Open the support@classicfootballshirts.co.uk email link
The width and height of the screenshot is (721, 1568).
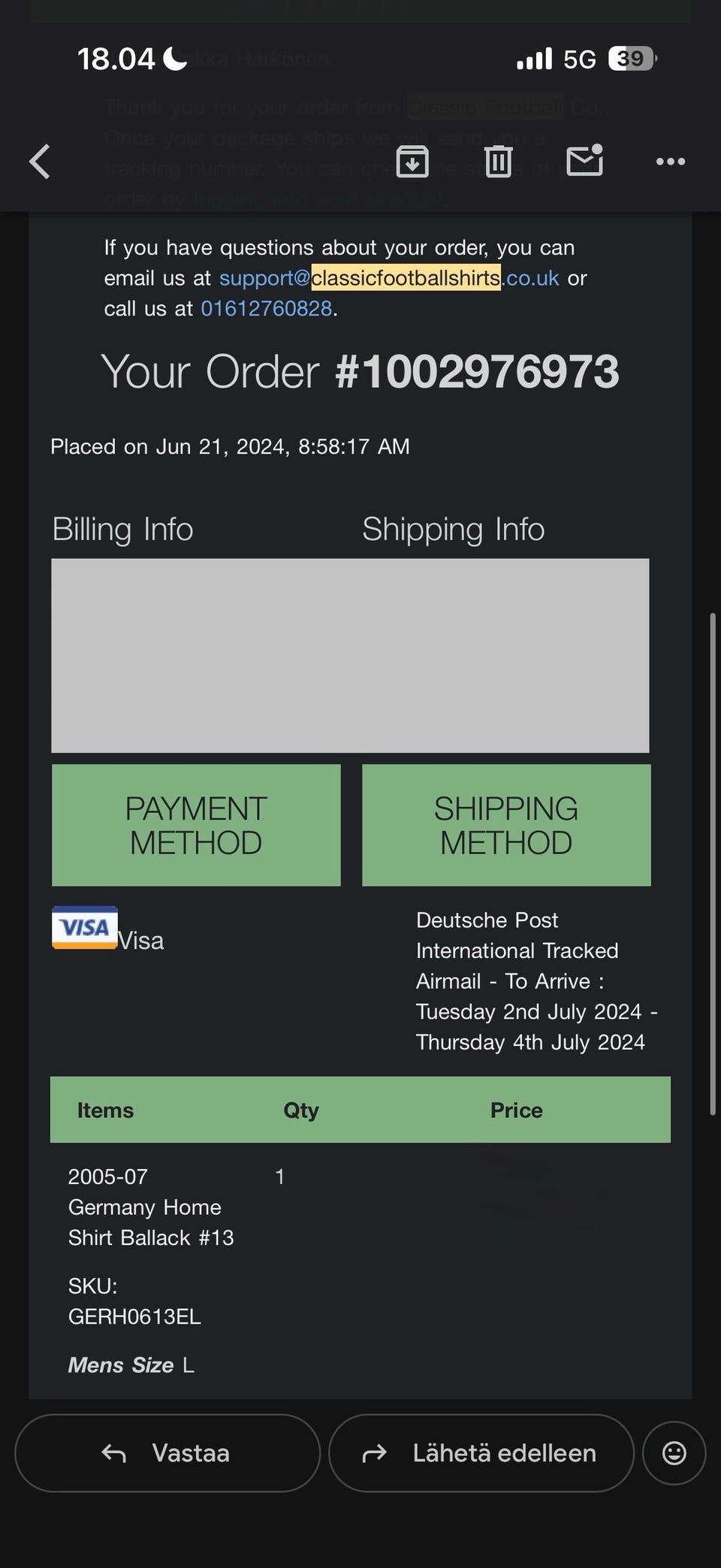tap(388, 278)
